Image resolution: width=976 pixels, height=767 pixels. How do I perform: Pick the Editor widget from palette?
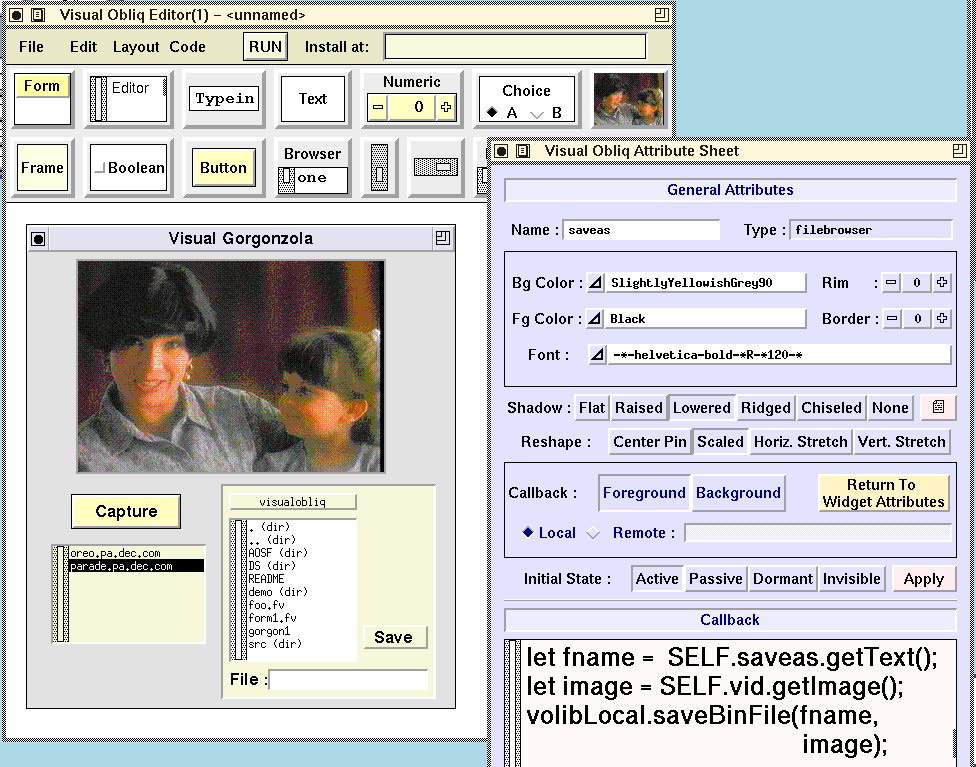coord(129,98)
